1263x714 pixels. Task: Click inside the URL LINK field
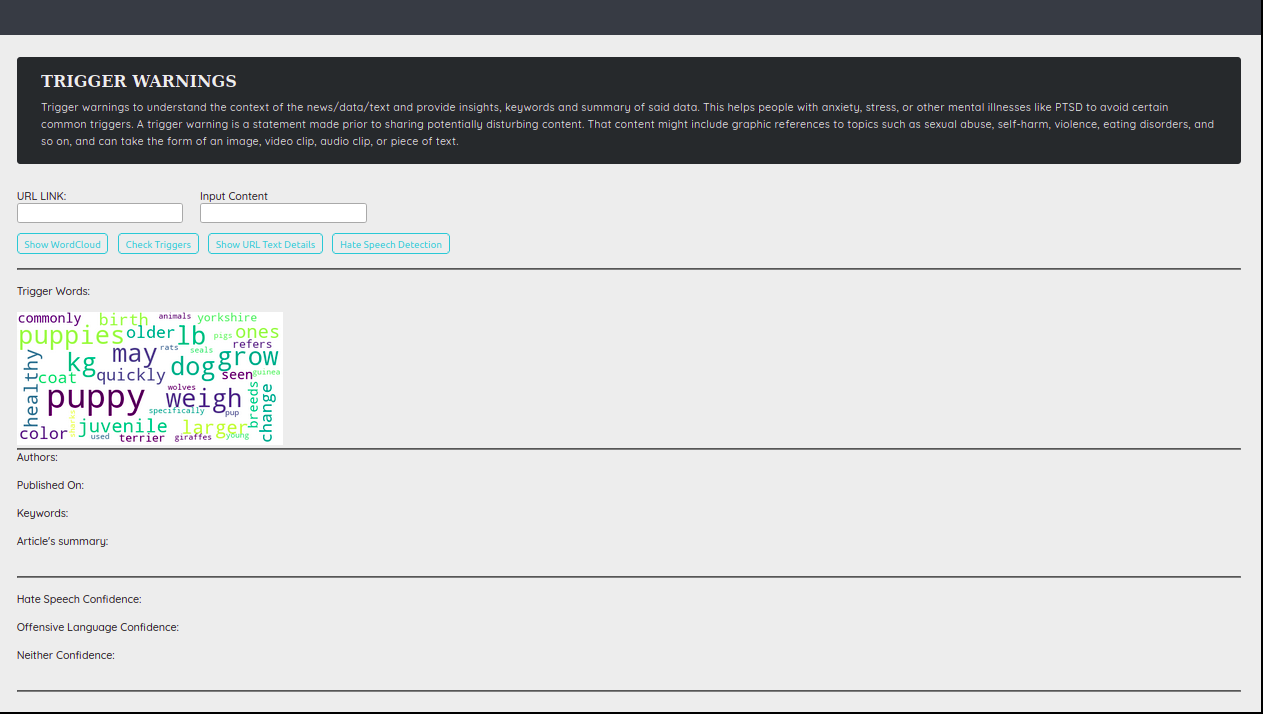pyautogui.click(x=99, y=212)
